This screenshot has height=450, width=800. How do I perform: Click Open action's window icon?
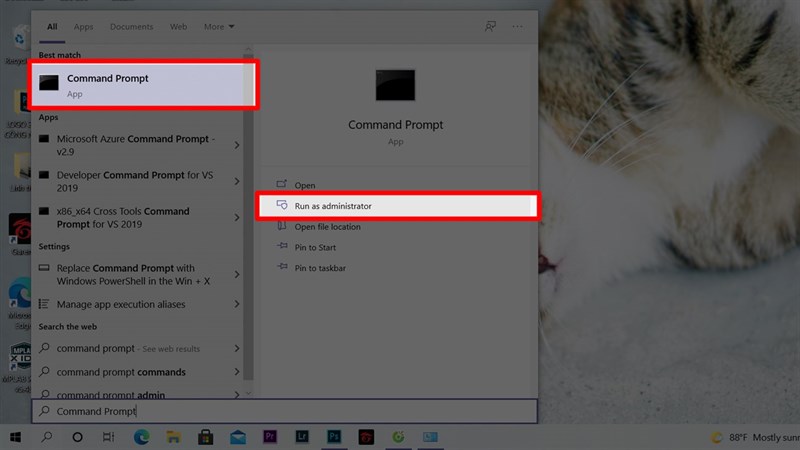coord(282,184)
